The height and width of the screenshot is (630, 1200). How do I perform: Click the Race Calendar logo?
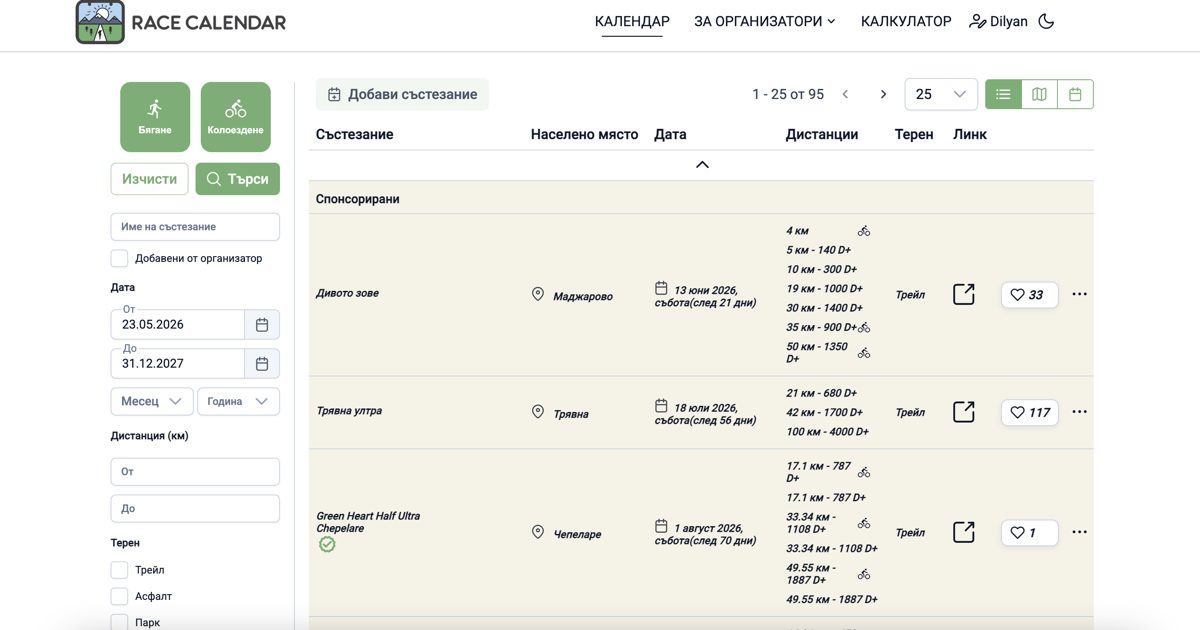(181, 22)
